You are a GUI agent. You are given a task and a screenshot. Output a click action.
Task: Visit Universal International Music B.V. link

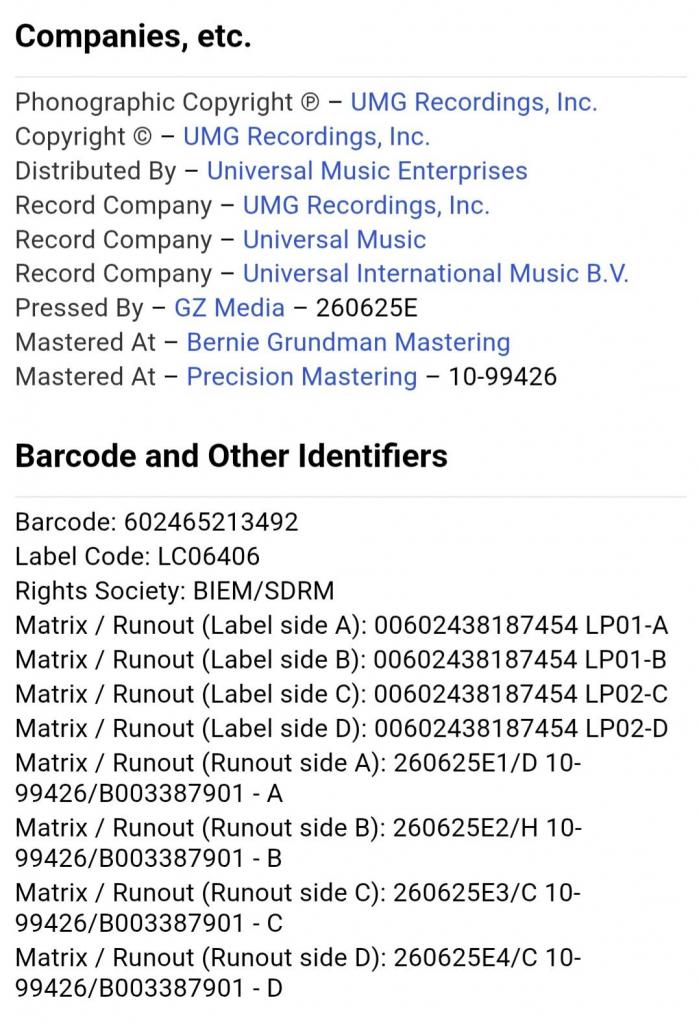[x=436, y=274]
